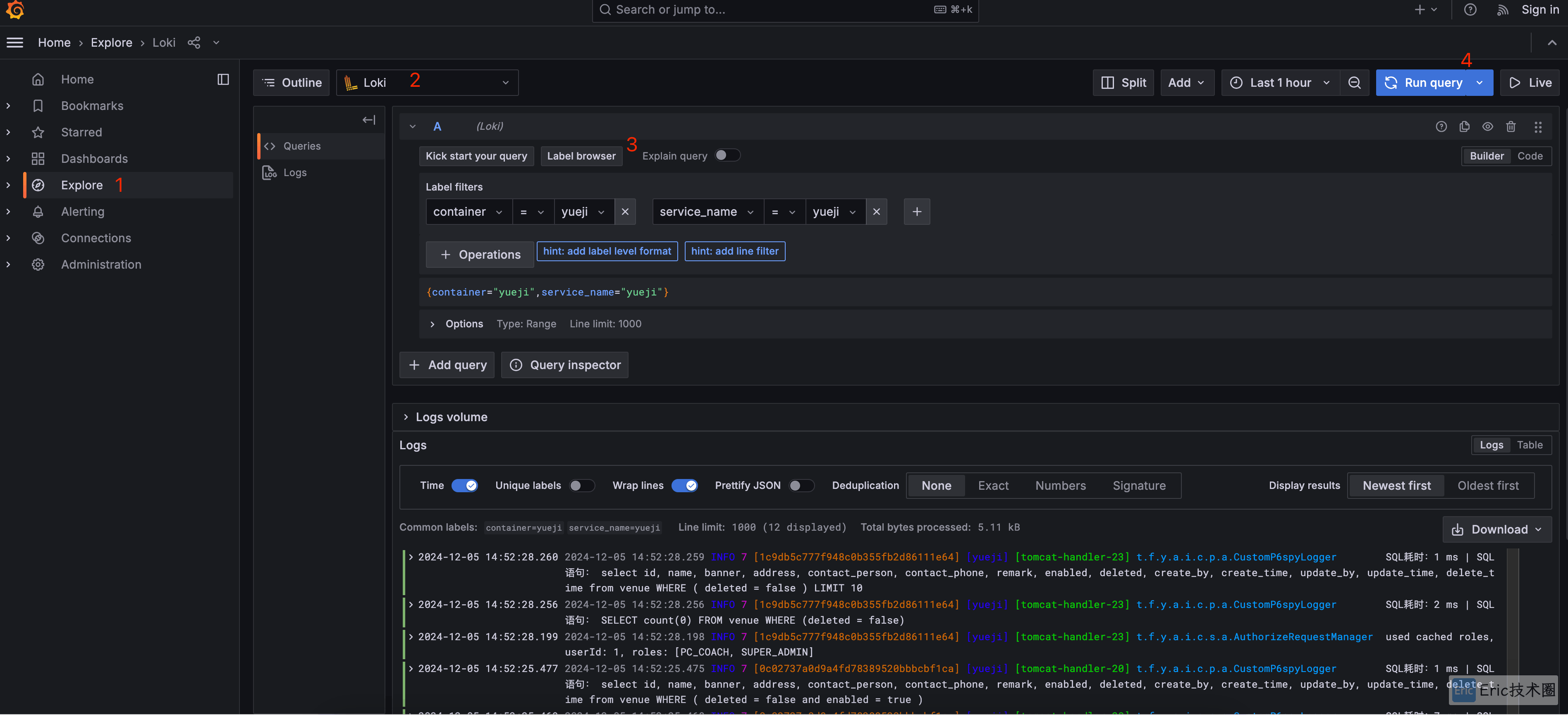Click Explore in the breadcrumb
Image resolution: width=1568 pixels, height=715 pixels.
pos(111,43)
